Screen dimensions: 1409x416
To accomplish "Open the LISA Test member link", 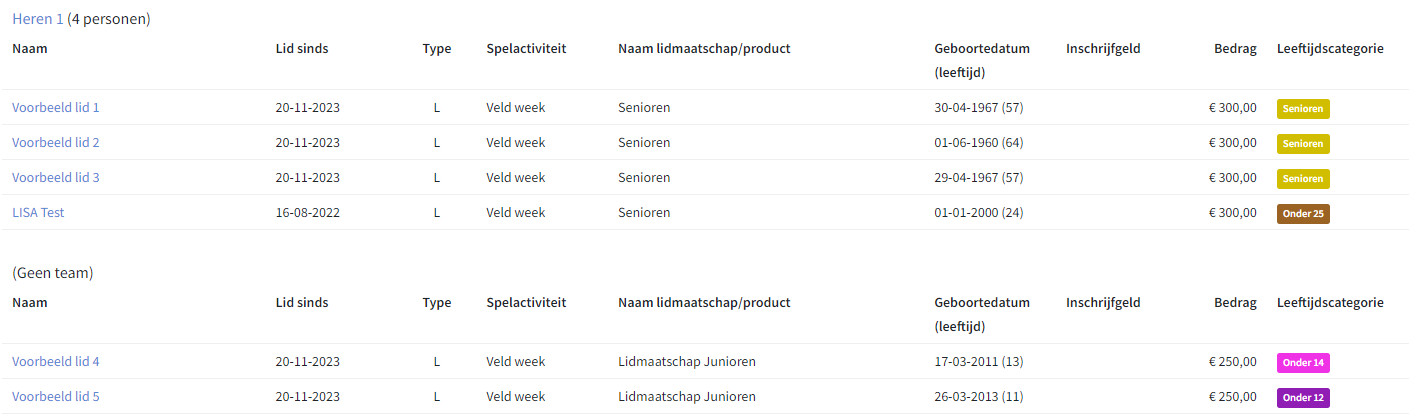I will 38,213.
